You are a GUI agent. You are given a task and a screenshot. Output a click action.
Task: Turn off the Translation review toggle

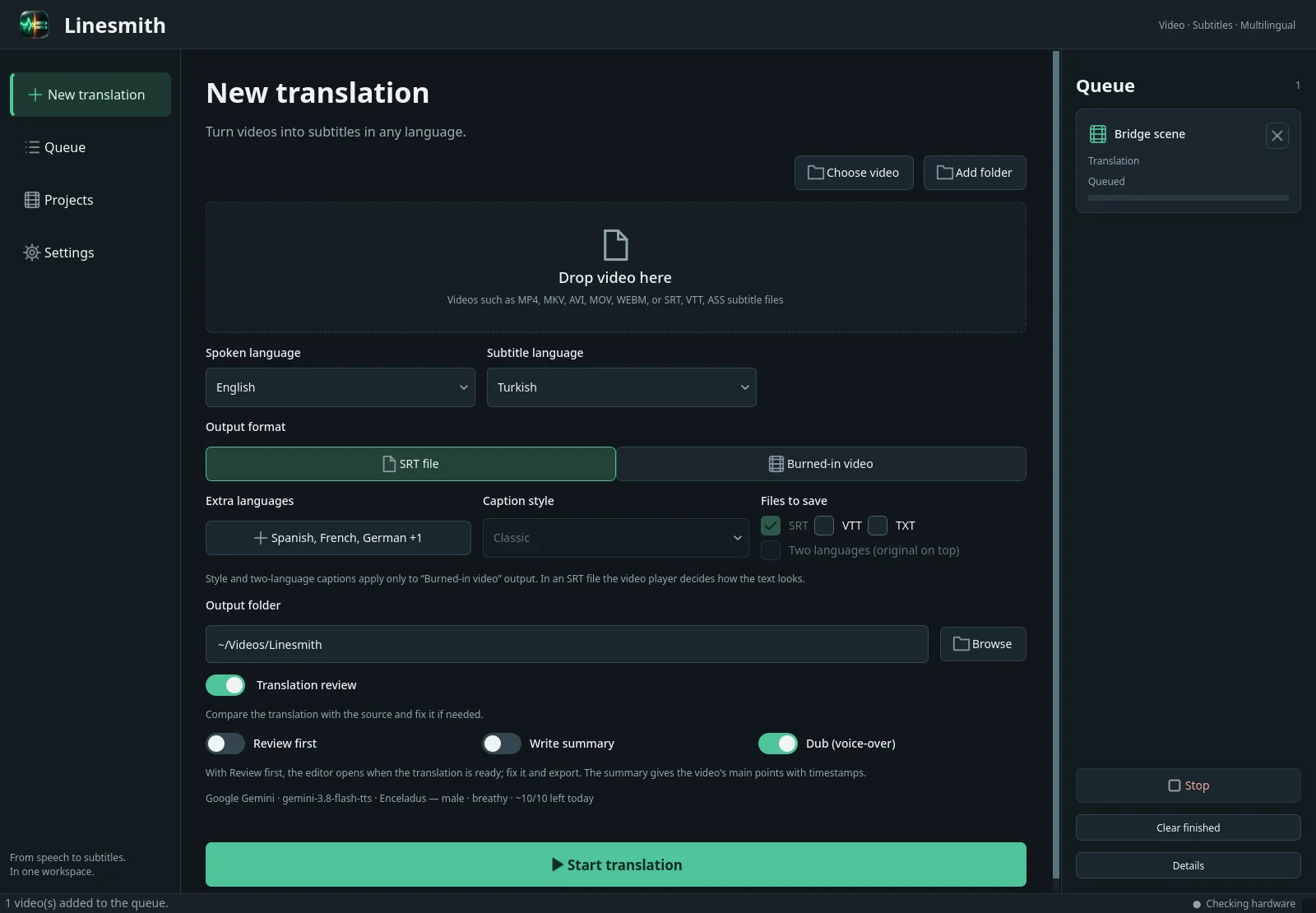click(225, 685)
